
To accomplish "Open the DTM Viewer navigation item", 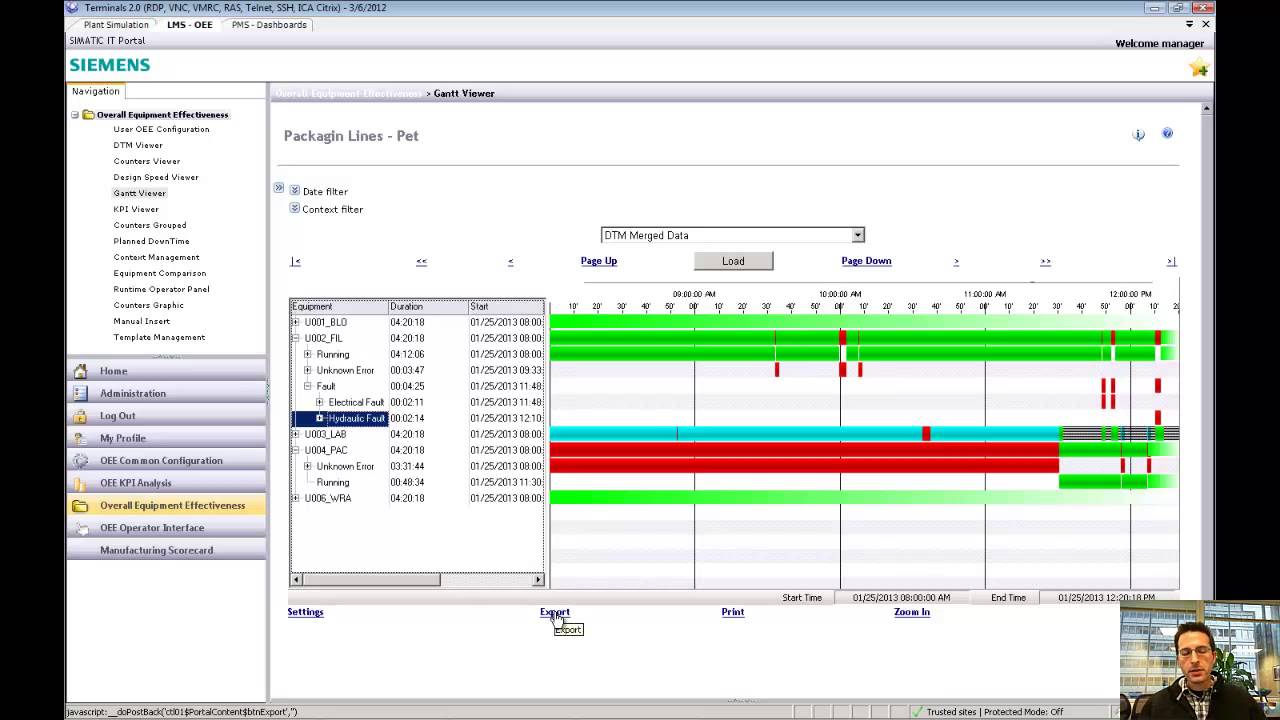I will click(x=138, y=145).
